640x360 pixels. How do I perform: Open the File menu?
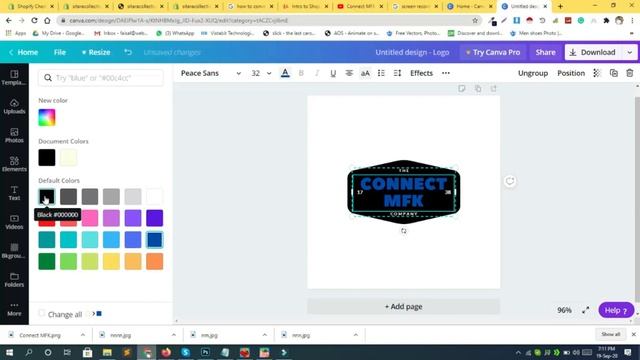pos(60,52)
